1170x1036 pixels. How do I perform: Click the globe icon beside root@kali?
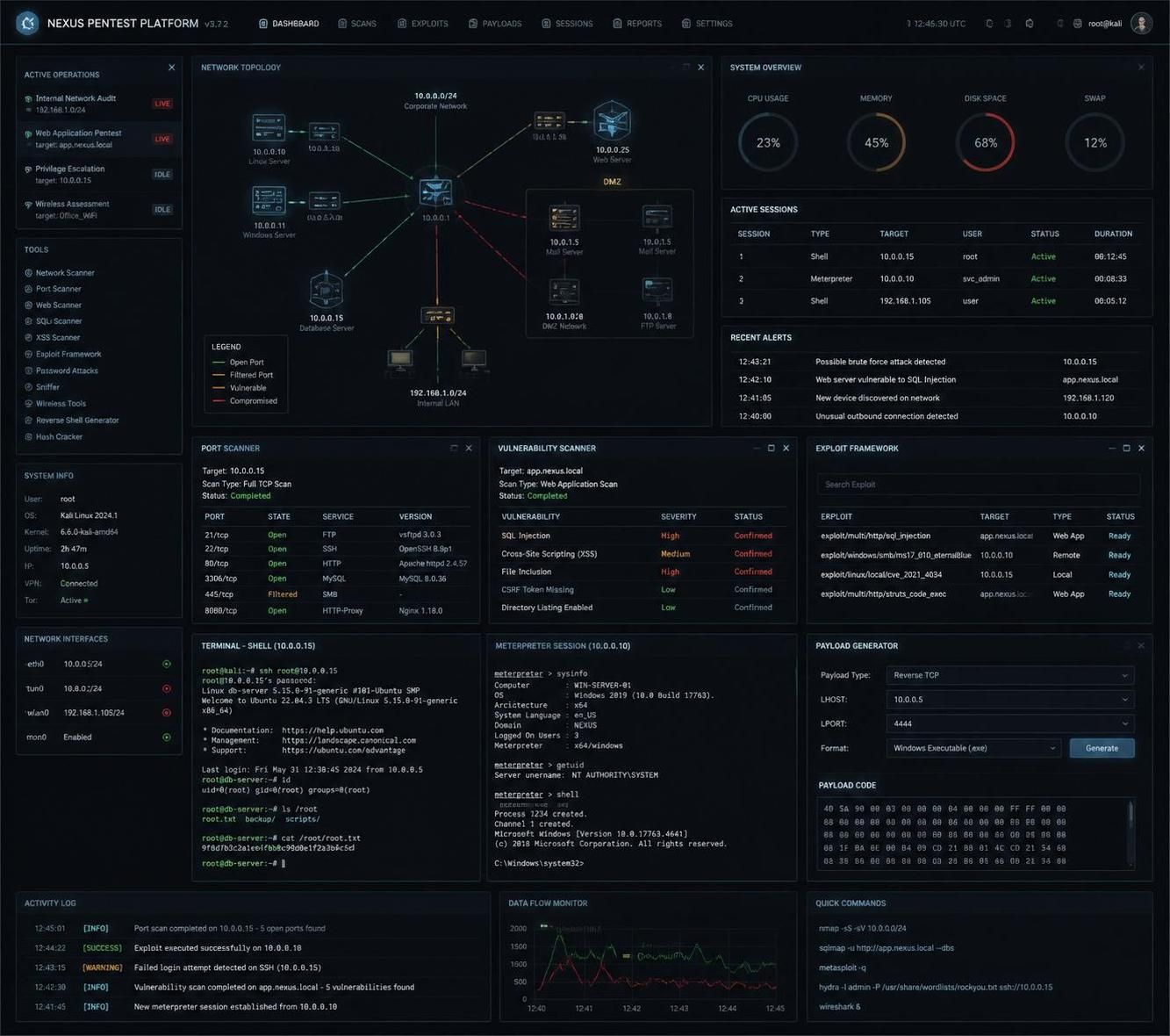pyautogui.click(x=1077, y=24)
